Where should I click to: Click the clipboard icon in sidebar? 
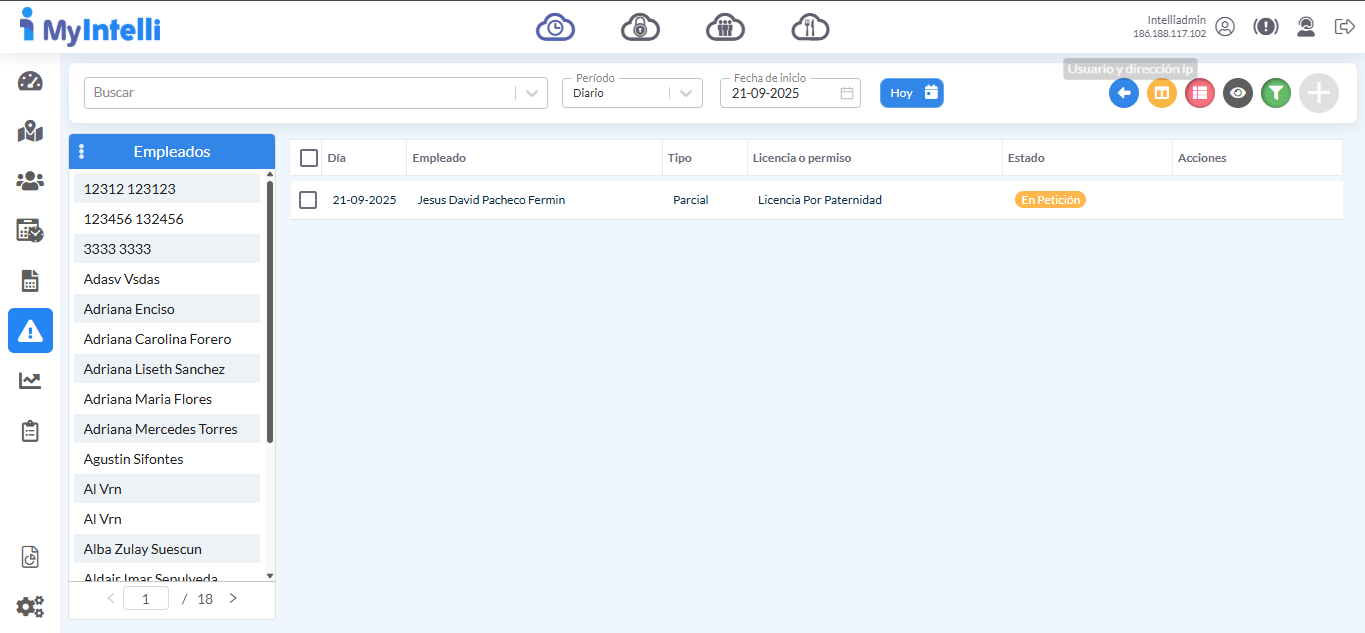(30, 431)
